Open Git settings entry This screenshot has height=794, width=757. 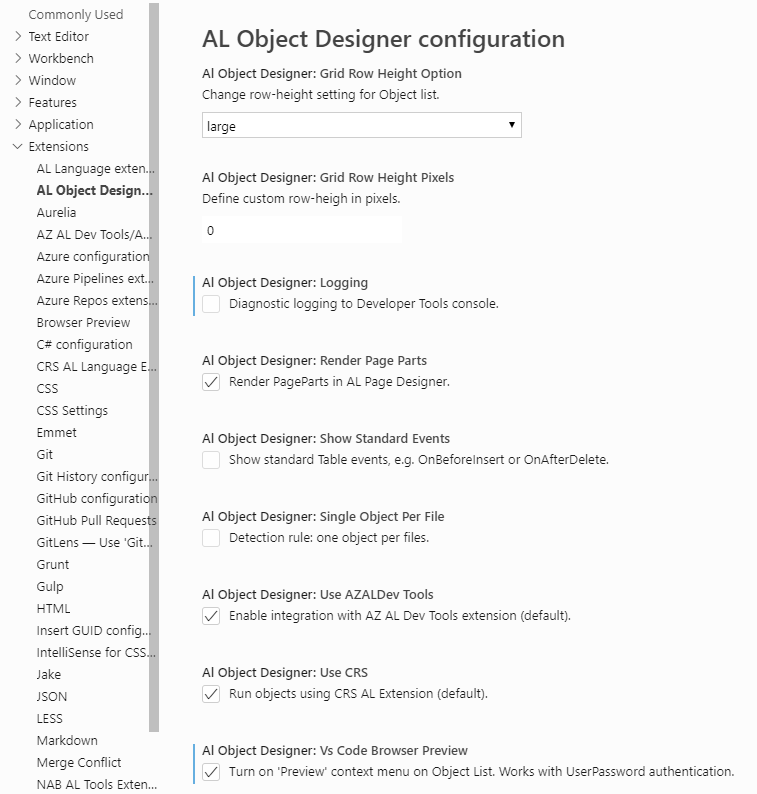point(45,454)
